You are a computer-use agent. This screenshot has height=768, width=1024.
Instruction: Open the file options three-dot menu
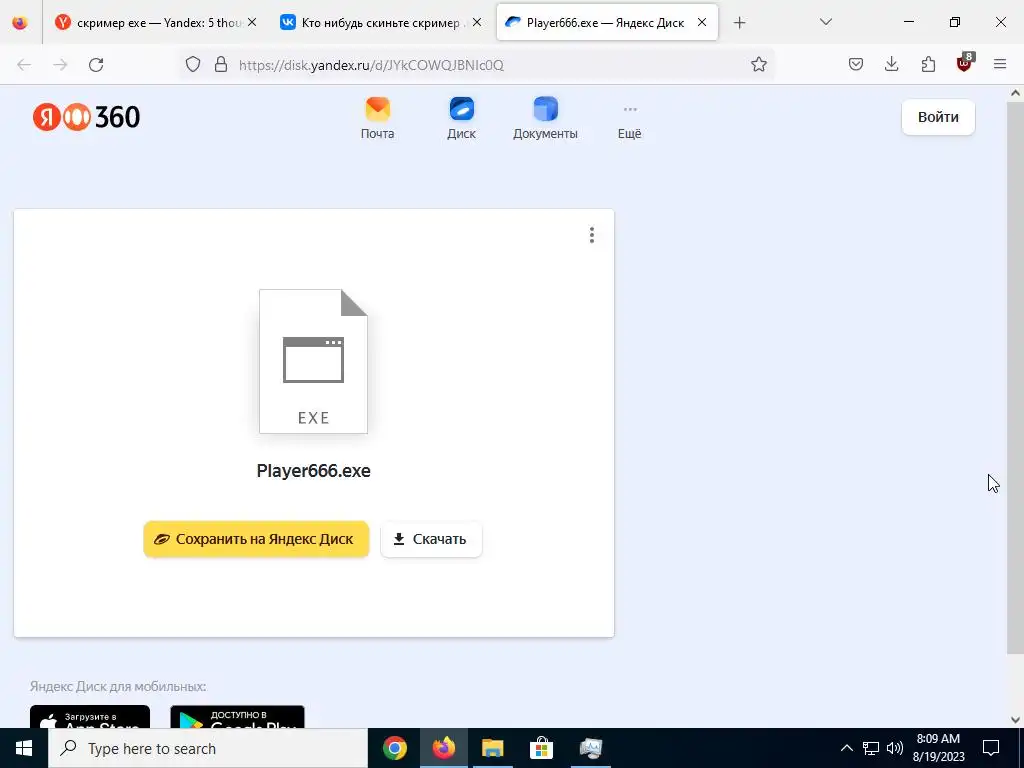592,235
